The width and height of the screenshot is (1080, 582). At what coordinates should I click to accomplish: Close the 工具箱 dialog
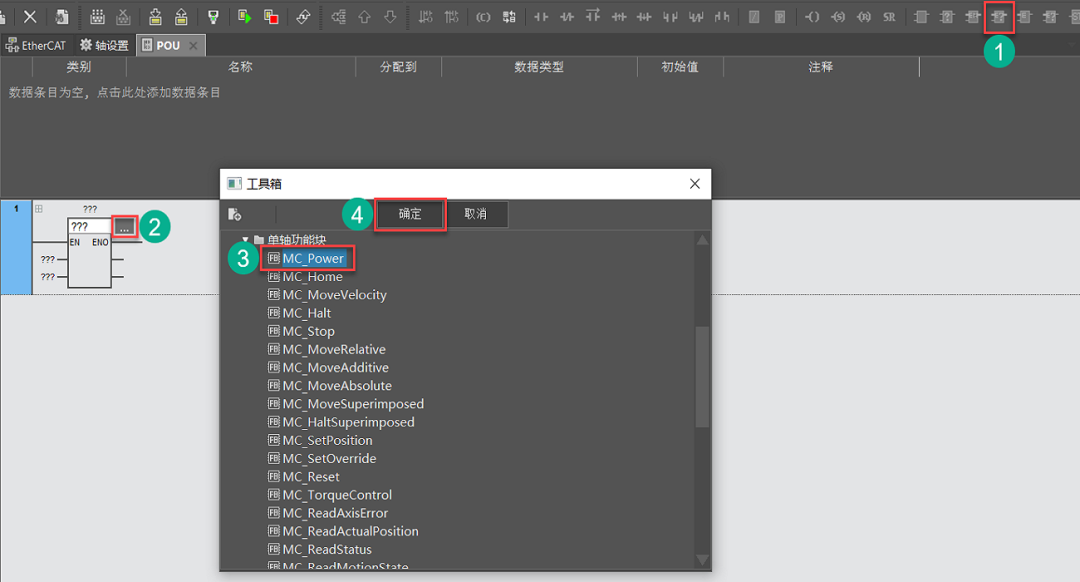pyautogui.click(x=694, y=184)
